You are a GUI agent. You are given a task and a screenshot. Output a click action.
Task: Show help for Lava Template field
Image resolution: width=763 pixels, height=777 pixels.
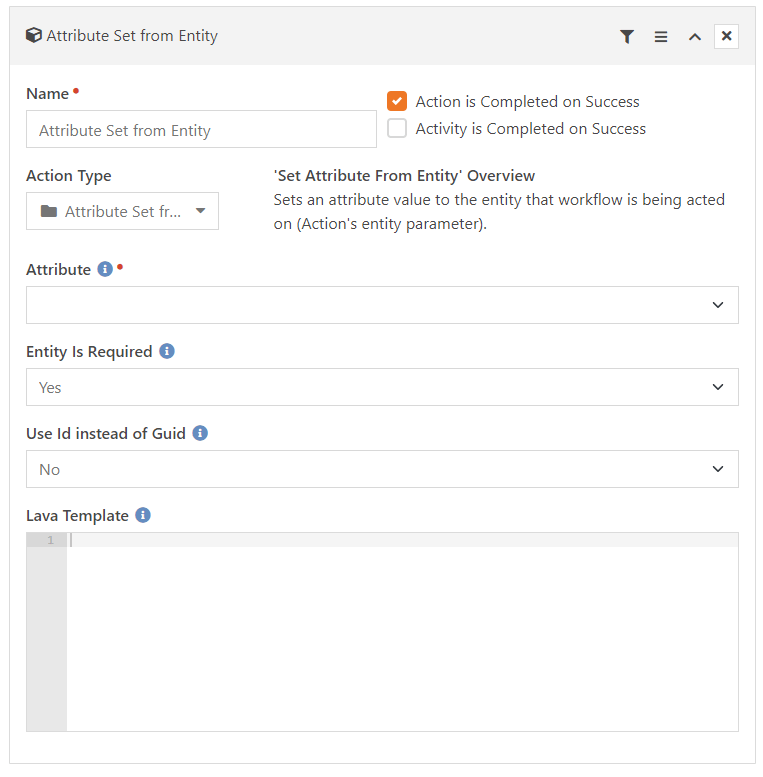coord(143,515)
